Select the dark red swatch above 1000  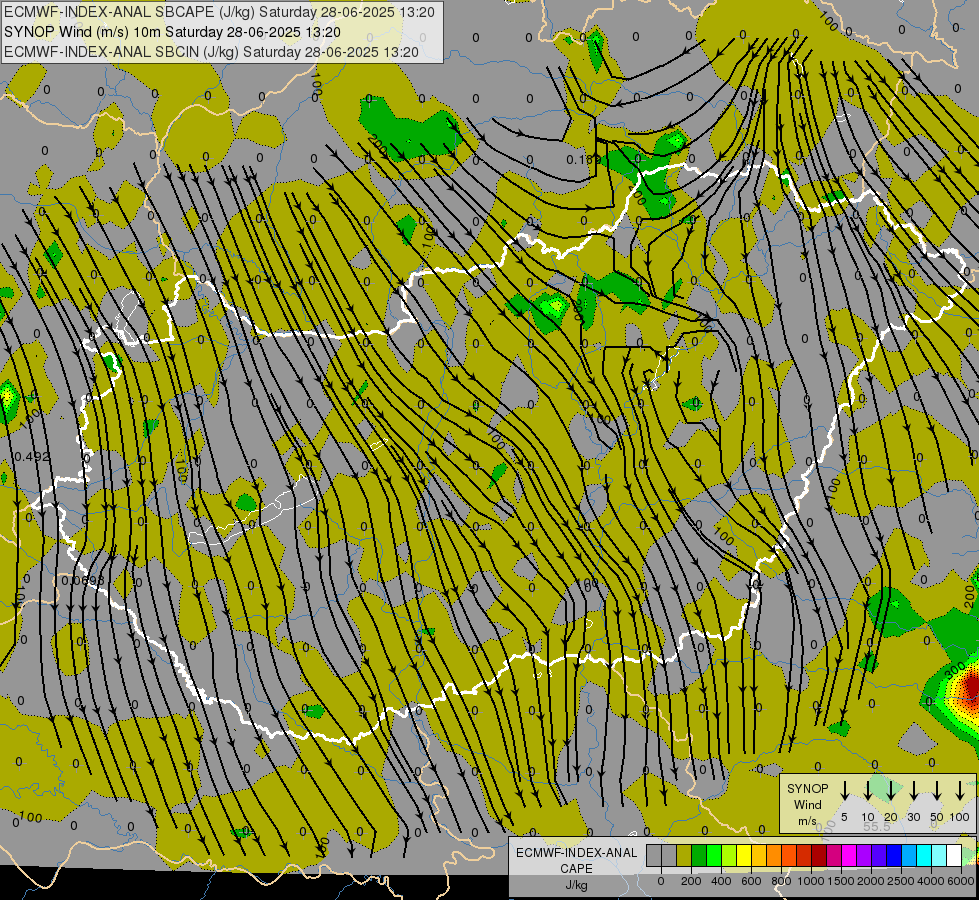pyautogui.click(x=819, y=856)
